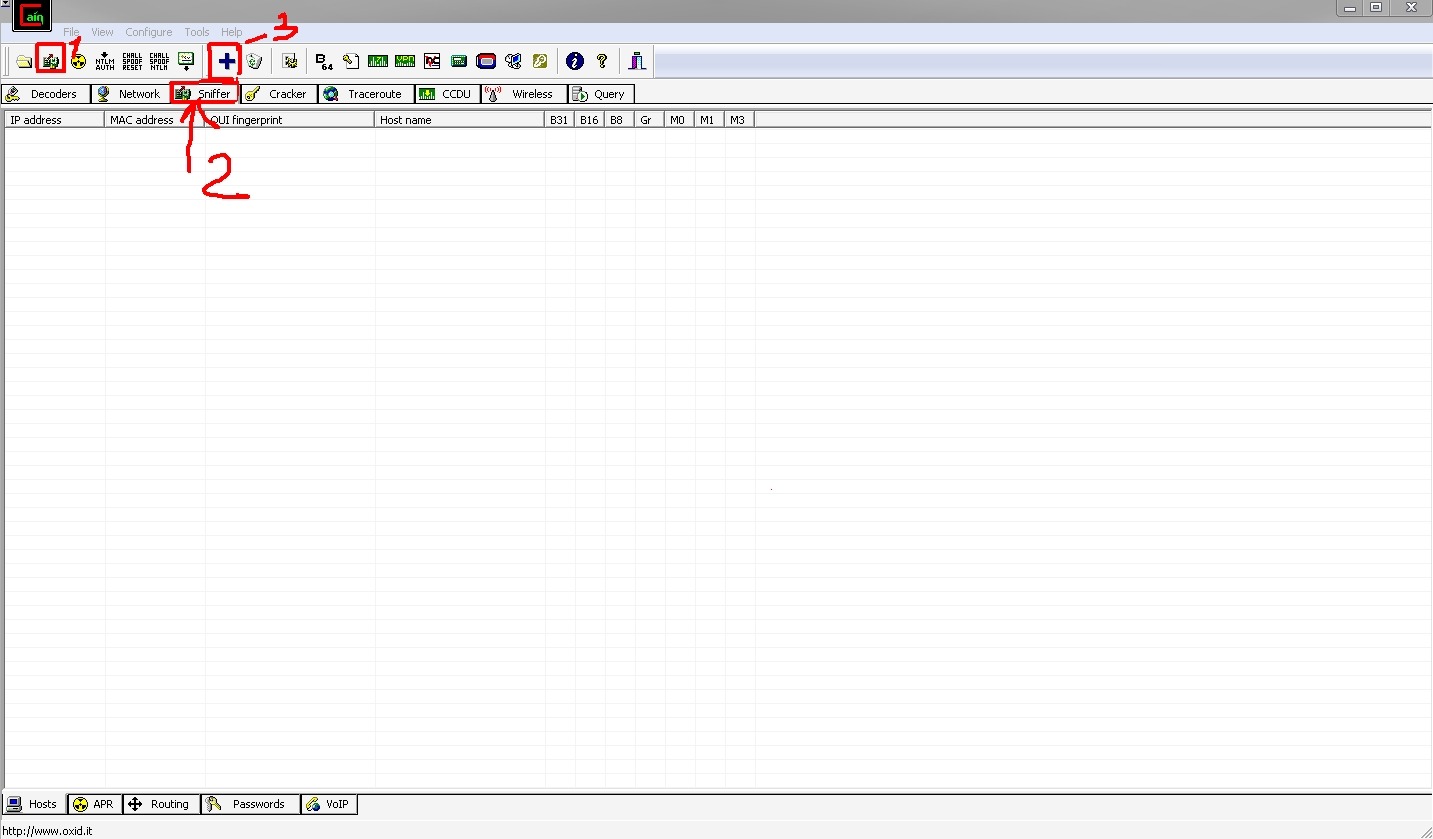The width and height of the screenshot is (1433, 839).
Task: Open the Routing bottom tab
Action: 161,804
